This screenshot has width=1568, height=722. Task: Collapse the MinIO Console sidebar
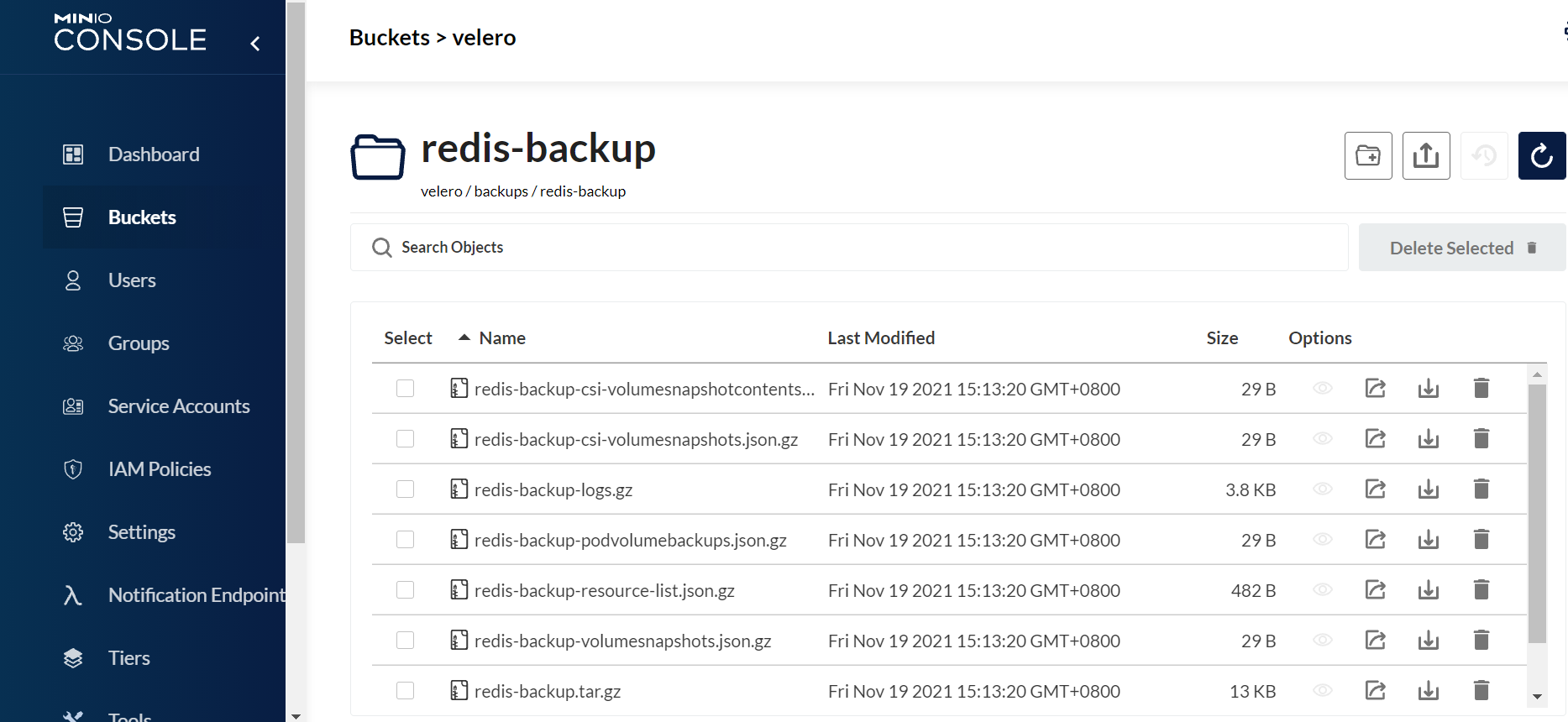point(255,43)
